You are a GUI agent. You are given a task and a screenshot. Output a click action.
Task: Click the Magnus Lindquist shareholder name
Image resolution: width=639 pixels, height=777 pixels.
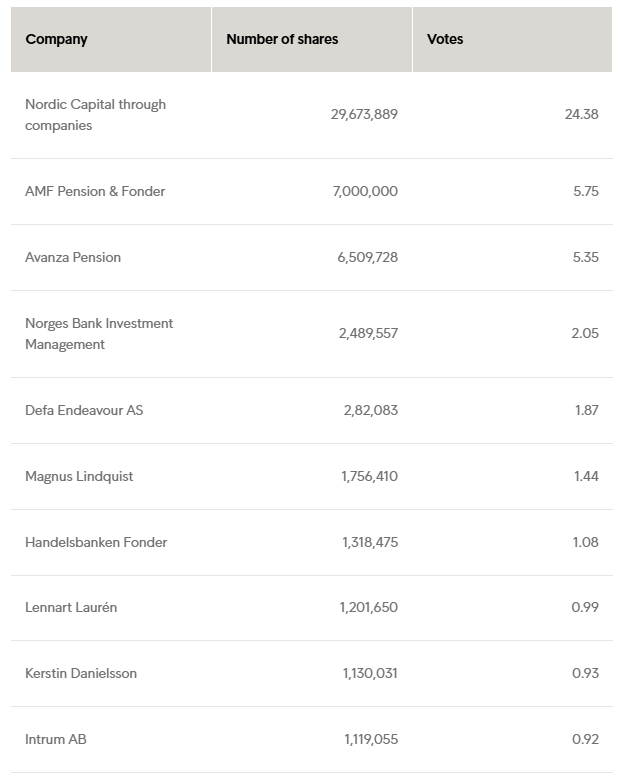pyautogui.click(x=79, y=476)
